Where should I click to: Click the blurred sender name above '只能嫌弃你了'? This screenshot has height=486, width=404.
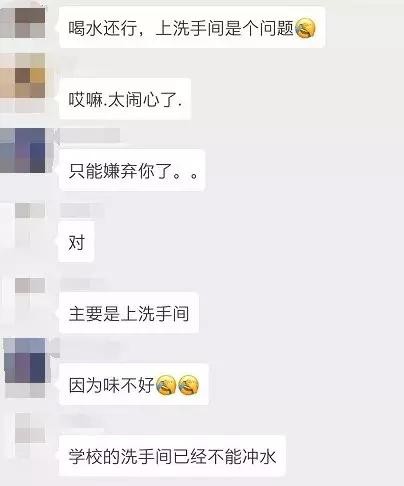(x=90, y=135)
